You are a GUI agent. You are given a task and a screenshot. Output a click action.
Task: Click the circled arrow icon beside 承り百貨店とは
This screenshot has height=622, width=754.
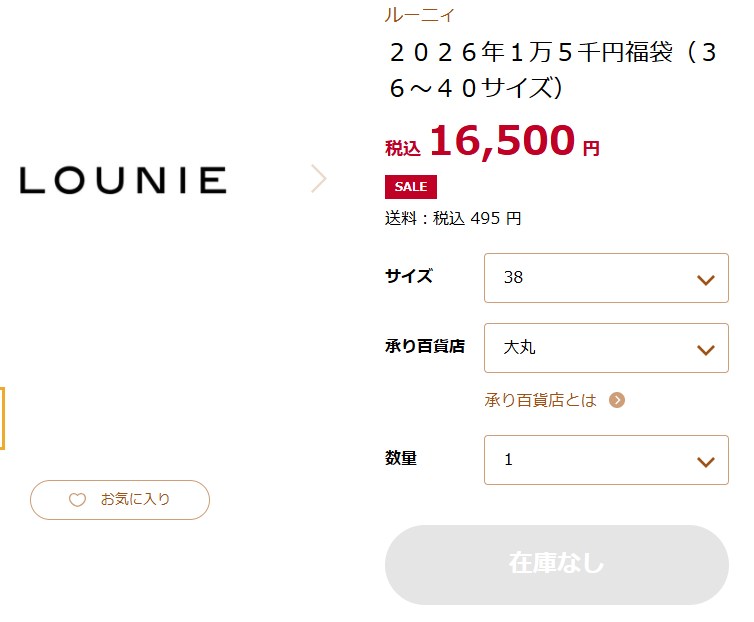(x=617, y=400)
